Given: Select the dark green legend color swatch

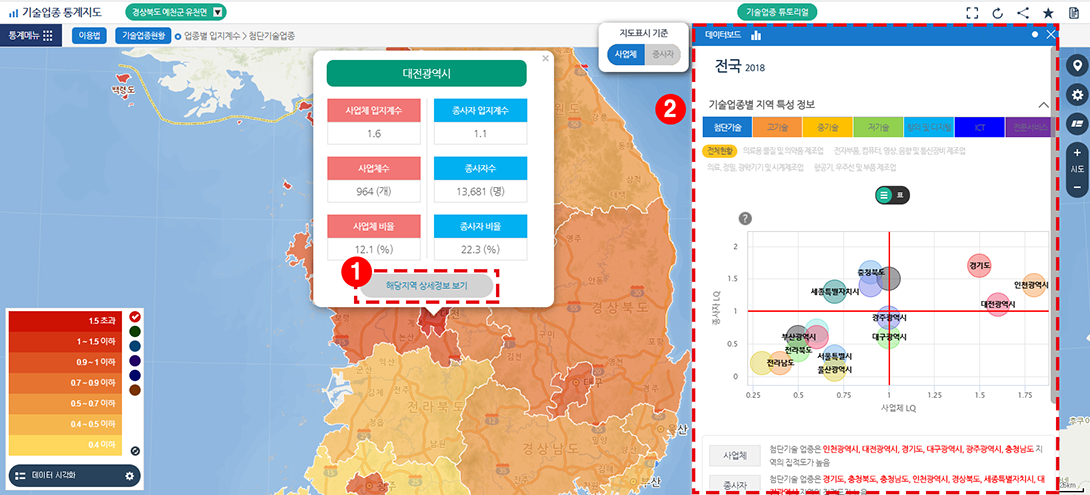Looking at the screenshot, I should (x=135, y=331).
